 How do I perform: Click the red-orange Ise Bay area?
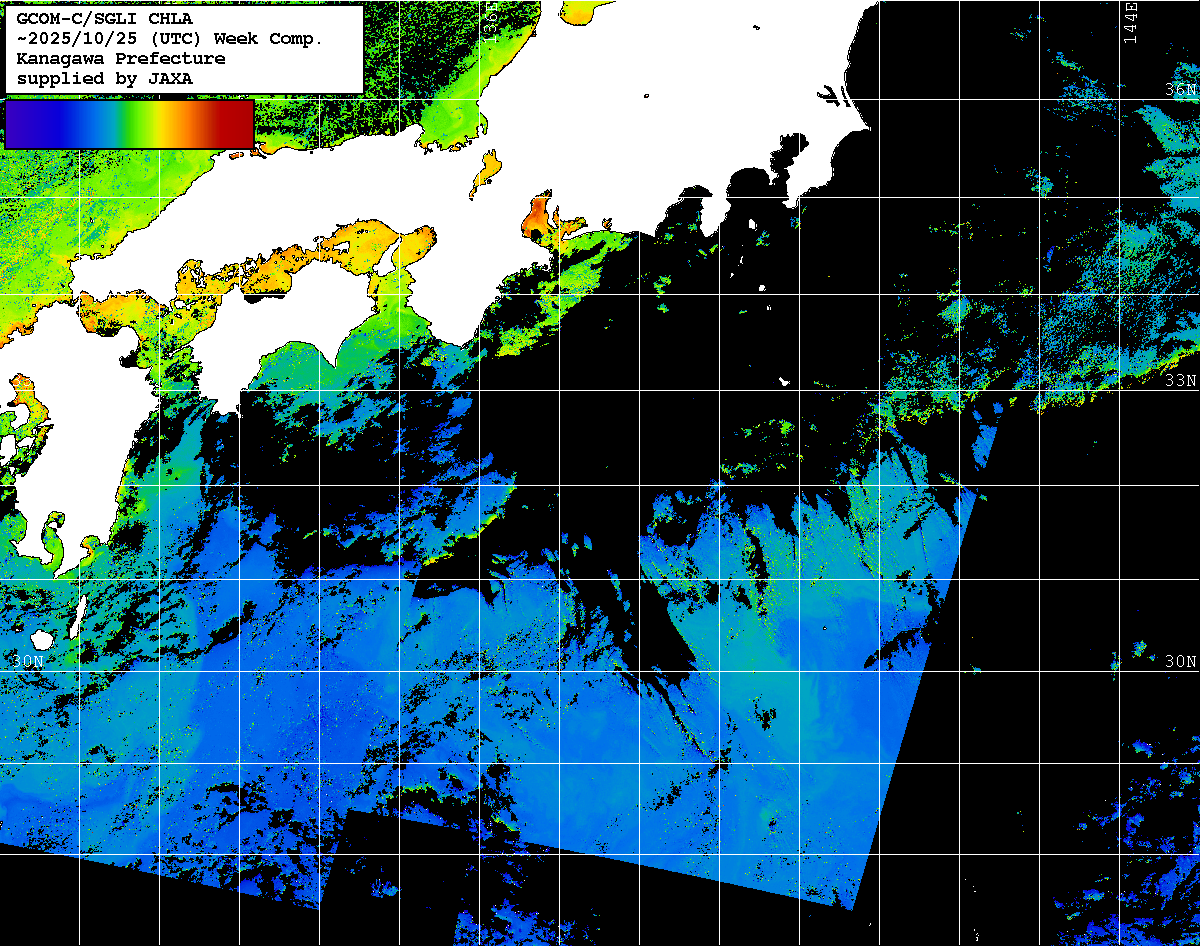click(x=539, y=213)
